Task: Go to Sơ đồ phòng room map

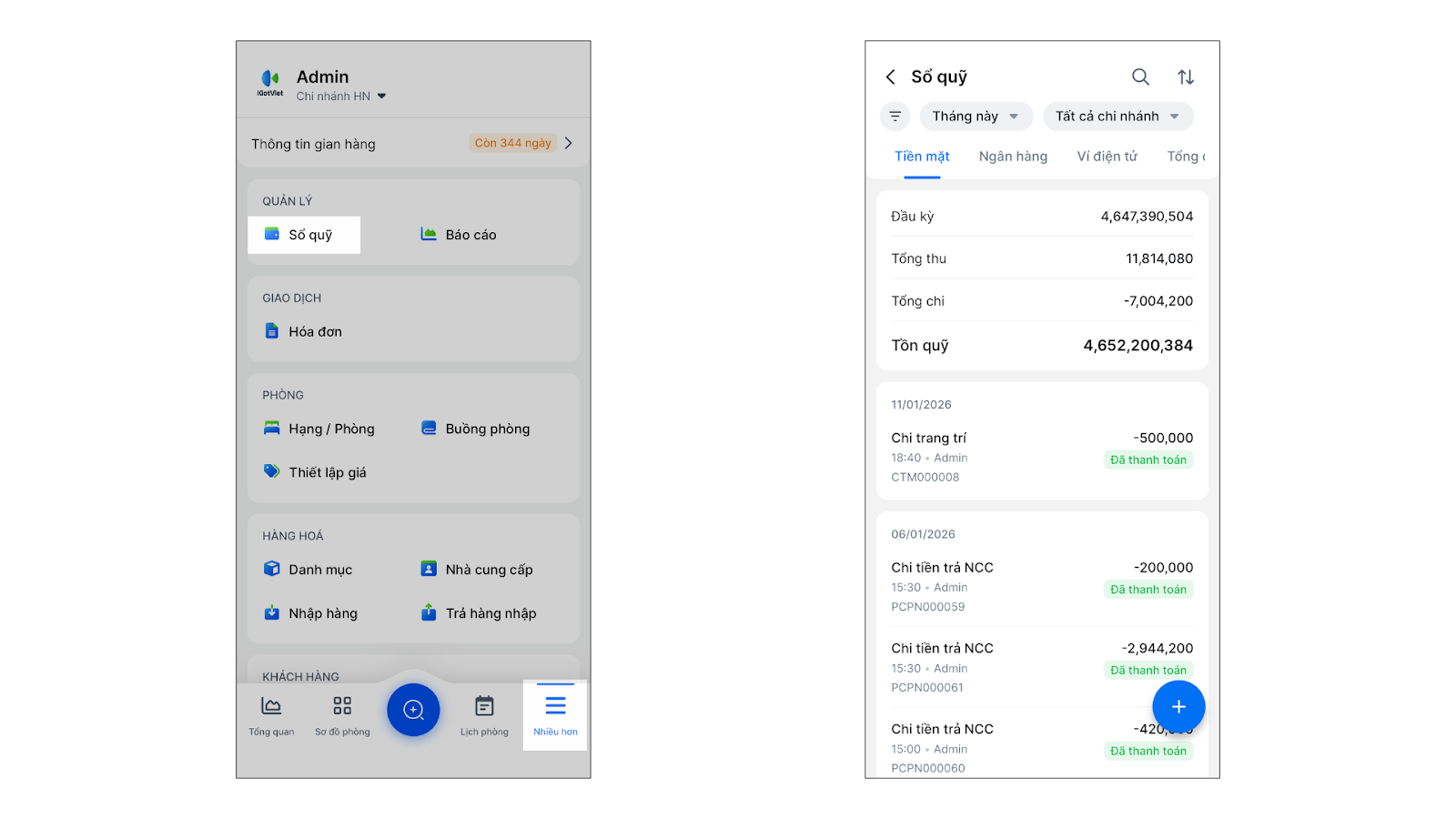Action: coord(342,716)
